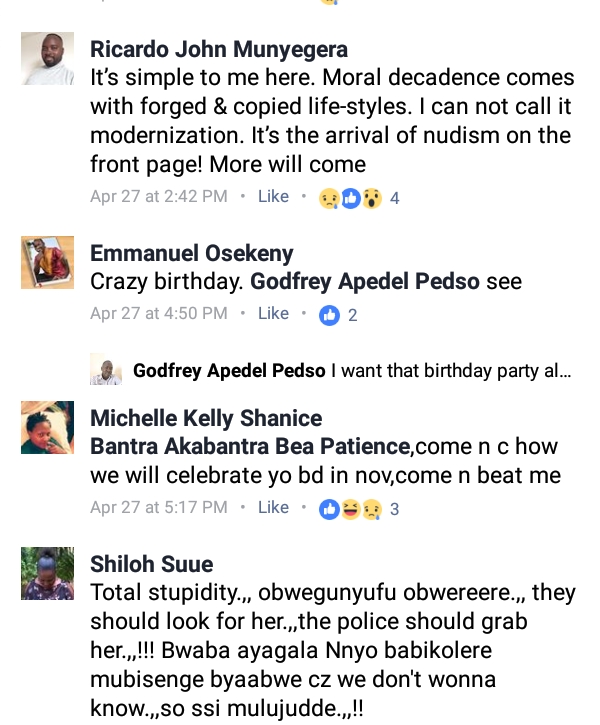The height and width of the screenshot is (725, 600).
Task: Click Godfrey Apedel Pedso's small reply avatar
Action: [105, 370]
